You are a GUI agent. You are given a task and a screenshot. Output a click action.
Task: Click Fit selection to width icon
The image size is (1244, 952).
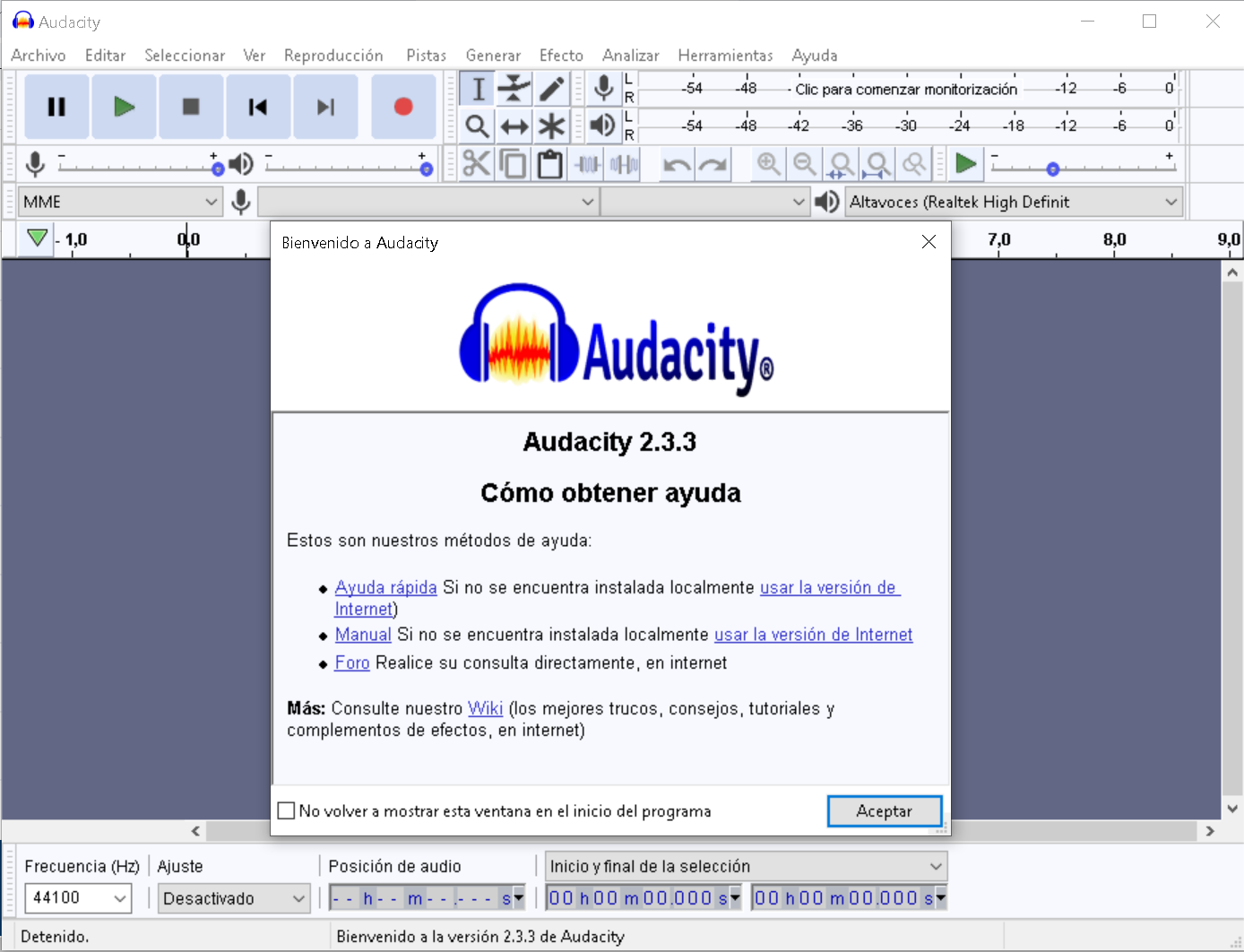tap(841, 164)
